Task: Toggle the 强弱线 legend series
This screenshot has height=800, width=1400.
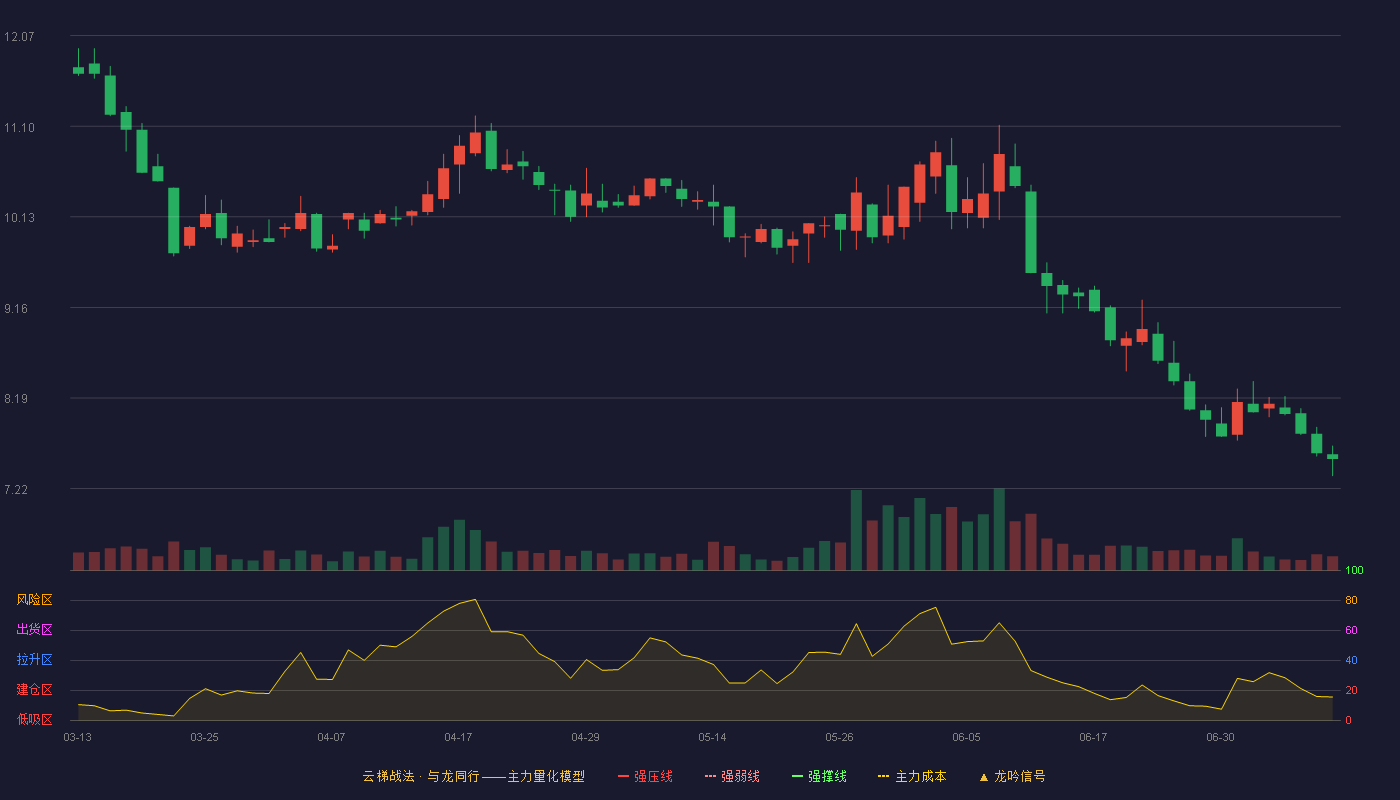Action: [x=732, y=776]
